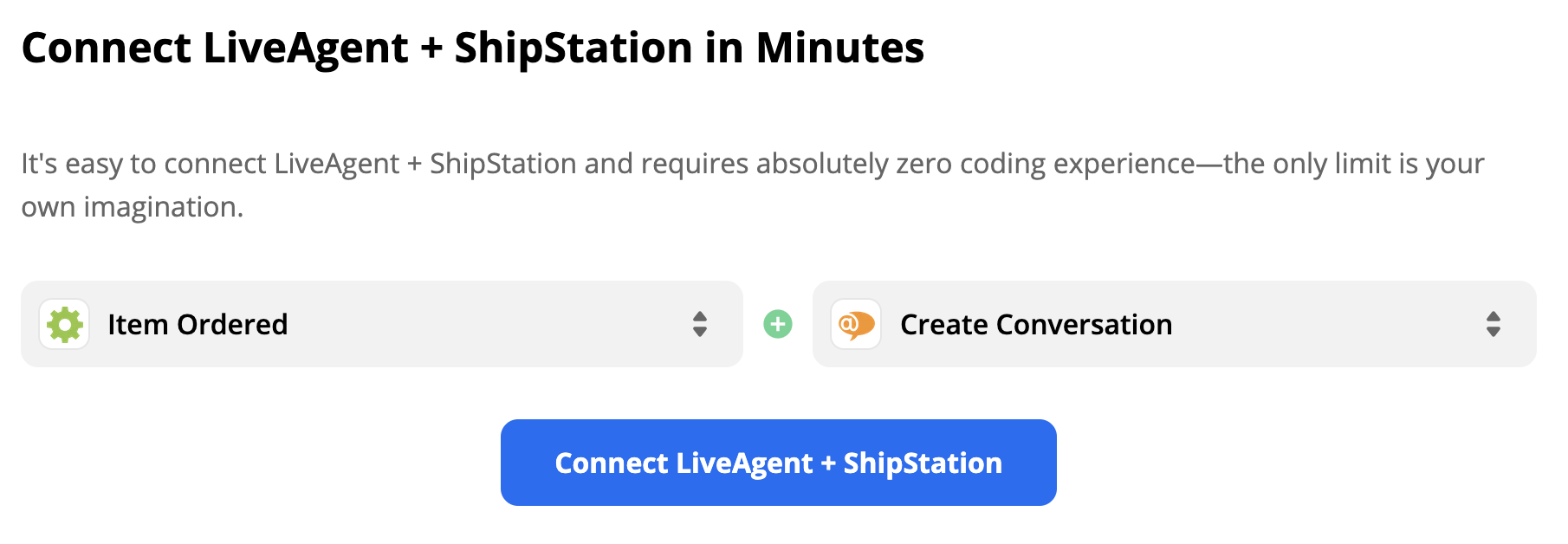Screen dimensions: 1568x544
Task: Select the gear icon in the trigger selector
Action: click(63, 324)
